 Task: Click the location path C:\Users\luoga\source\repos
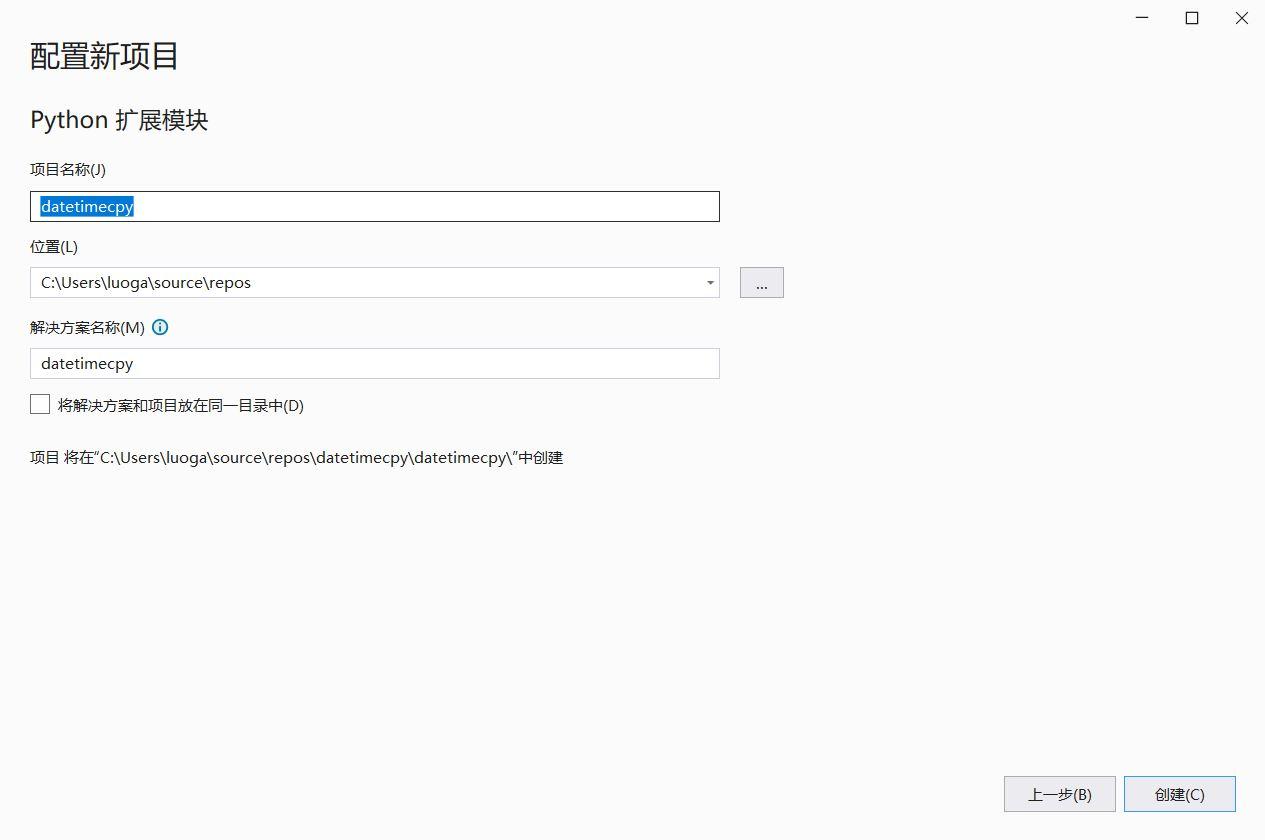pos(146,283)
